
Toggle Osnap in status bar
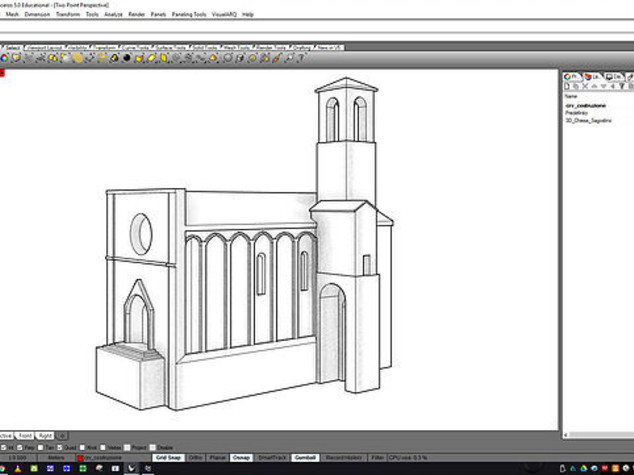click(x=241, y=458)
